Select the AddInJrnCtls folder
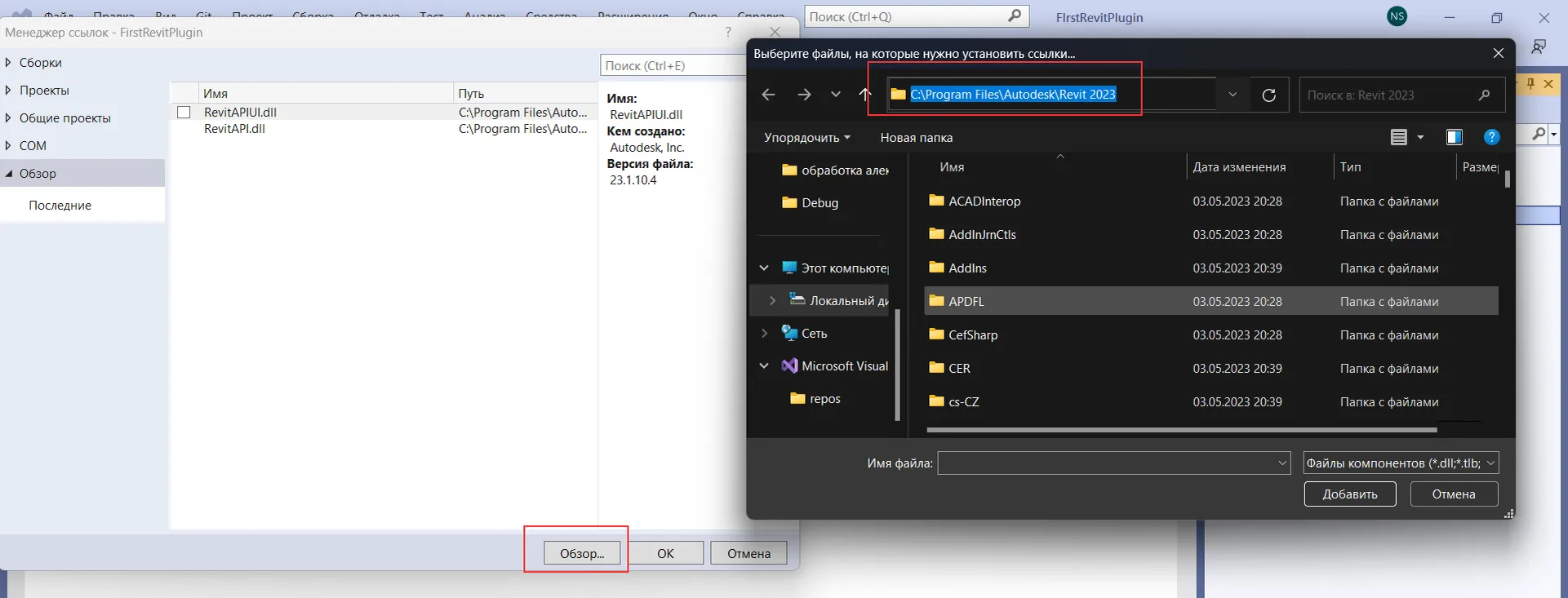The height and width of the screenshot is (598, 1568). [1212, 235]
